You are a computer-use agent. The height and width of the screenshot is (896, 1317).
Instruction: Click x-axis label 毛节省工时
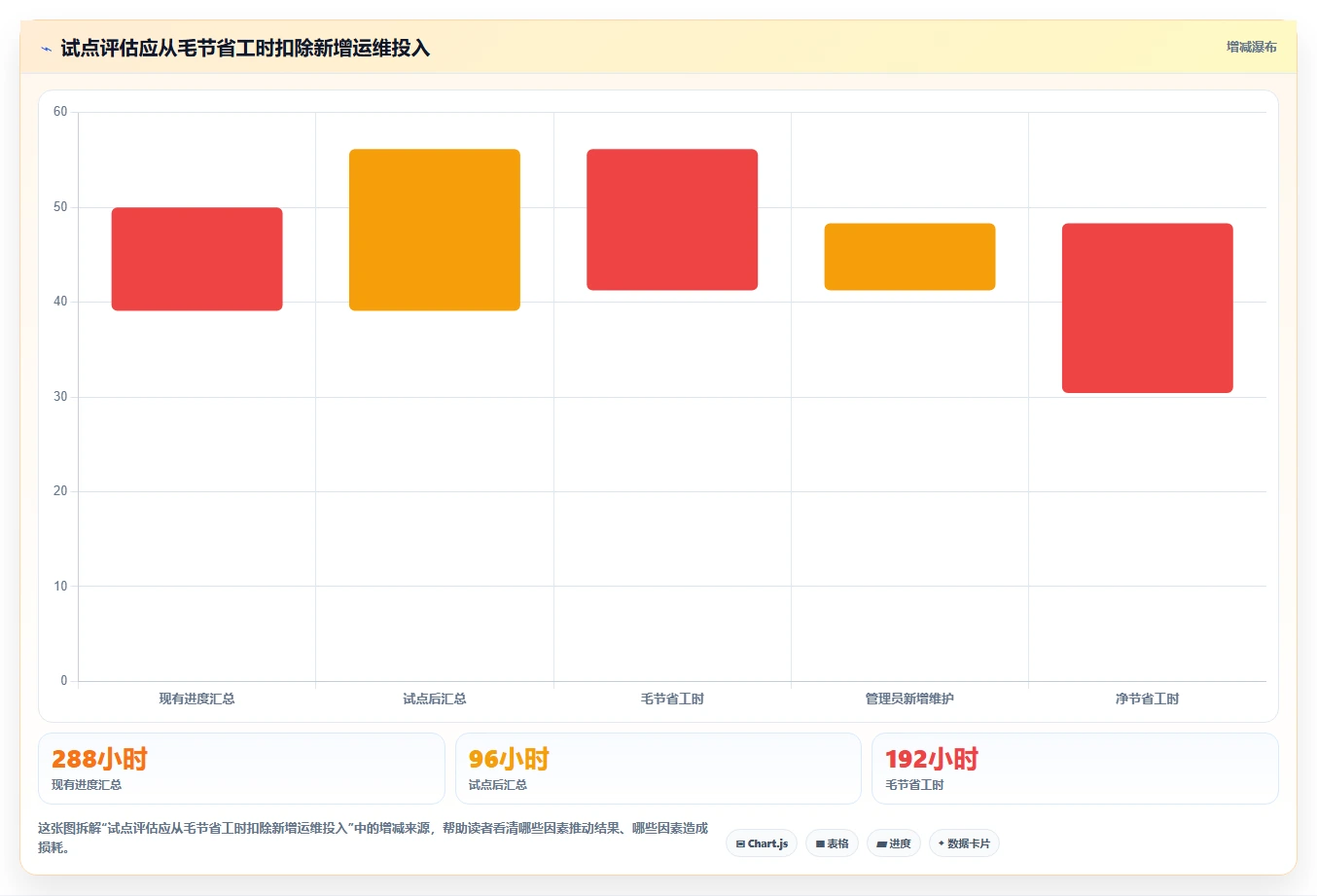click(x=672, y=699)
